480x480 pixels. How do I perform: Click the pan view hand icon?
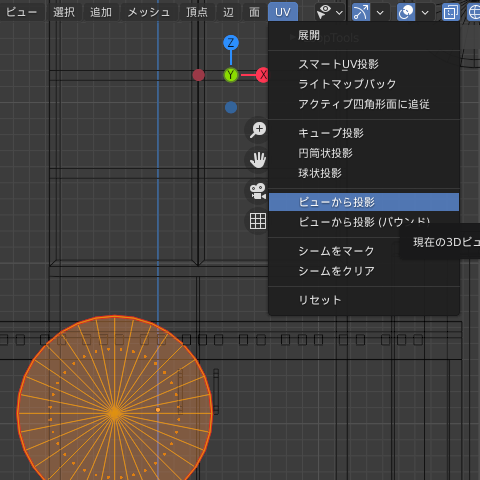coord(258,160)
